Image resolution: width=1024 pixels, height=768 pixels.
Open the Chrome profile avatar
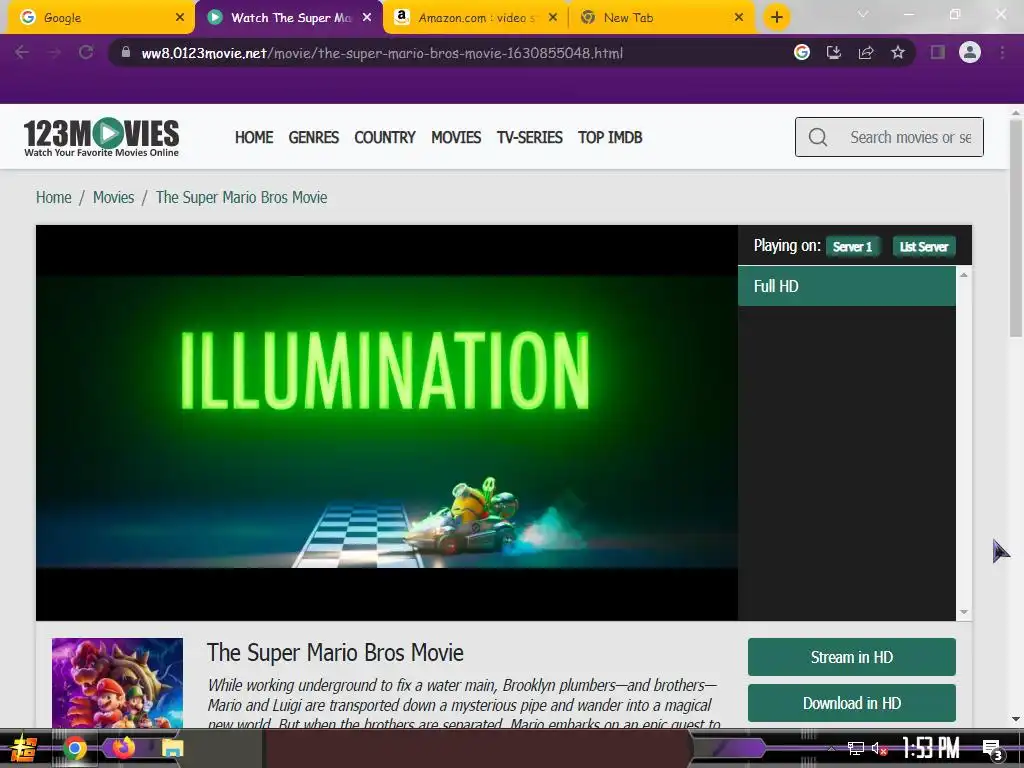(x=970, y=52)
